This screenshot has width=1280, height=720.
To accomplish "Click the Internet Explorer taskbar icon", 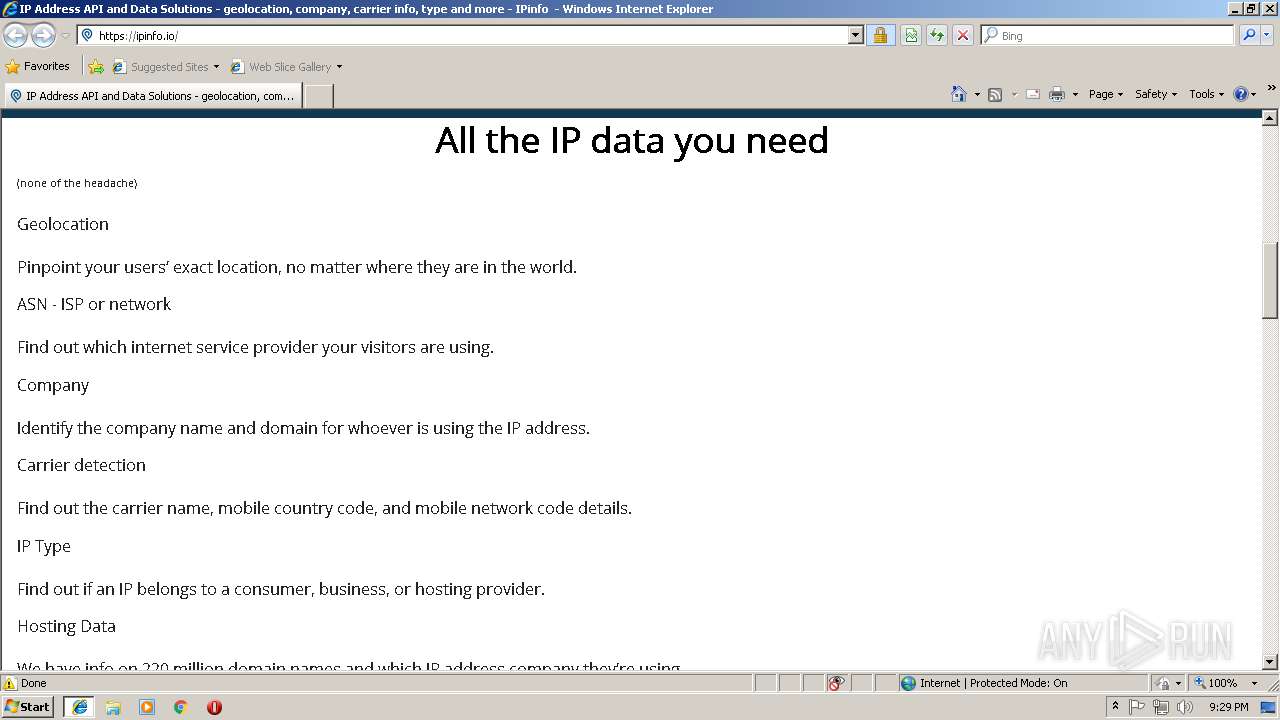I will [79, 707].
